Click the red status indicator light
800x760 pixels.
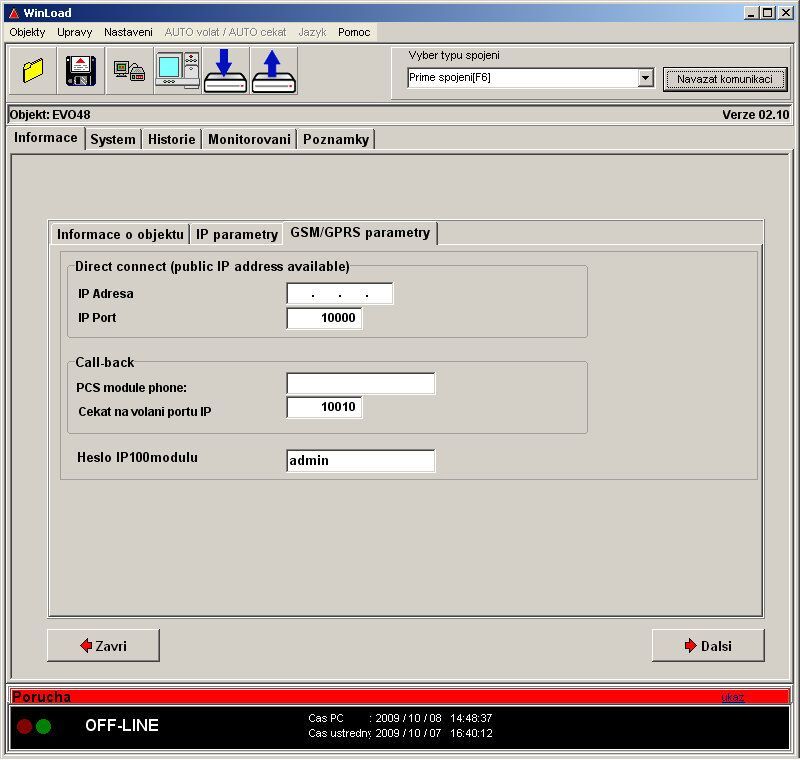25,726
